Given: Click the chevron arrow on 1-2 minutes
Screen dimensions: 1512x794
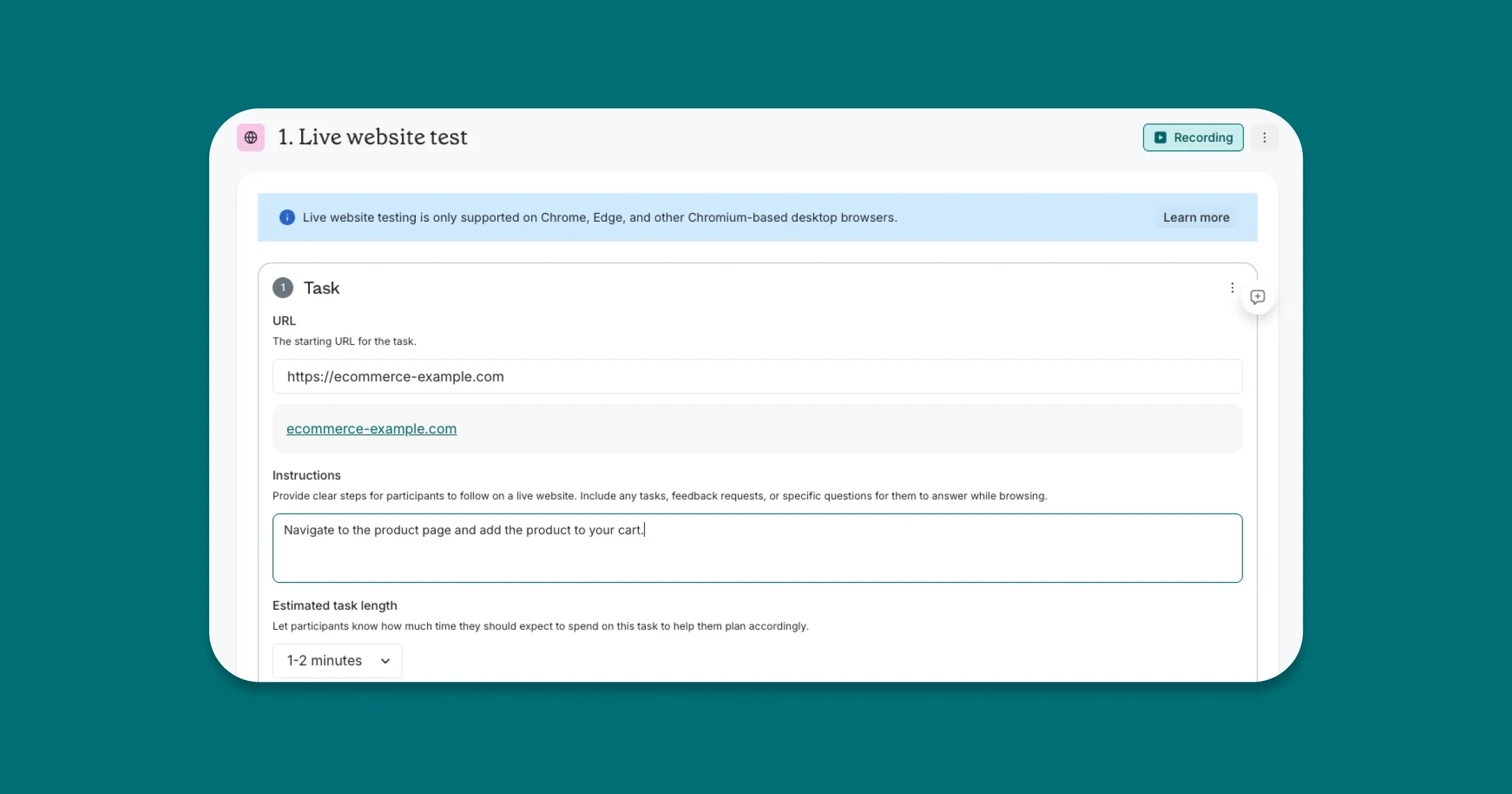Looking at the screenshot, I should pyautogui.click(x=385, y=661).
